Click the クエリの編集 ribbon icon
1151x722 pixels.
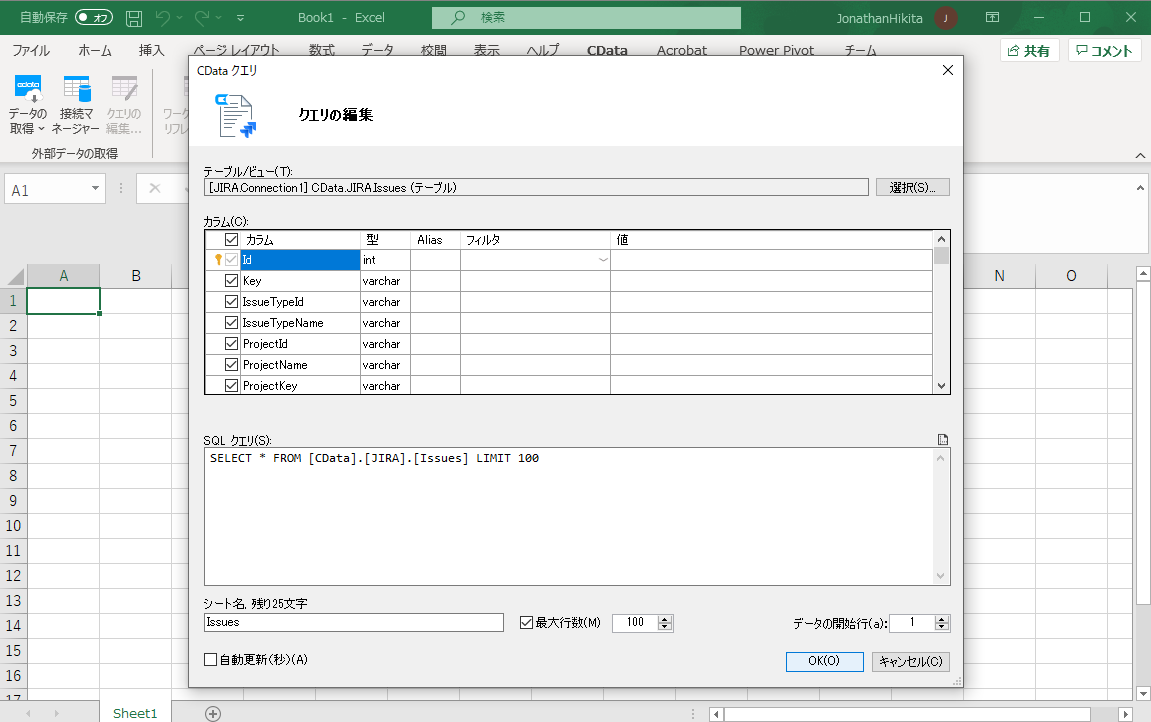[x=124, y=88]
